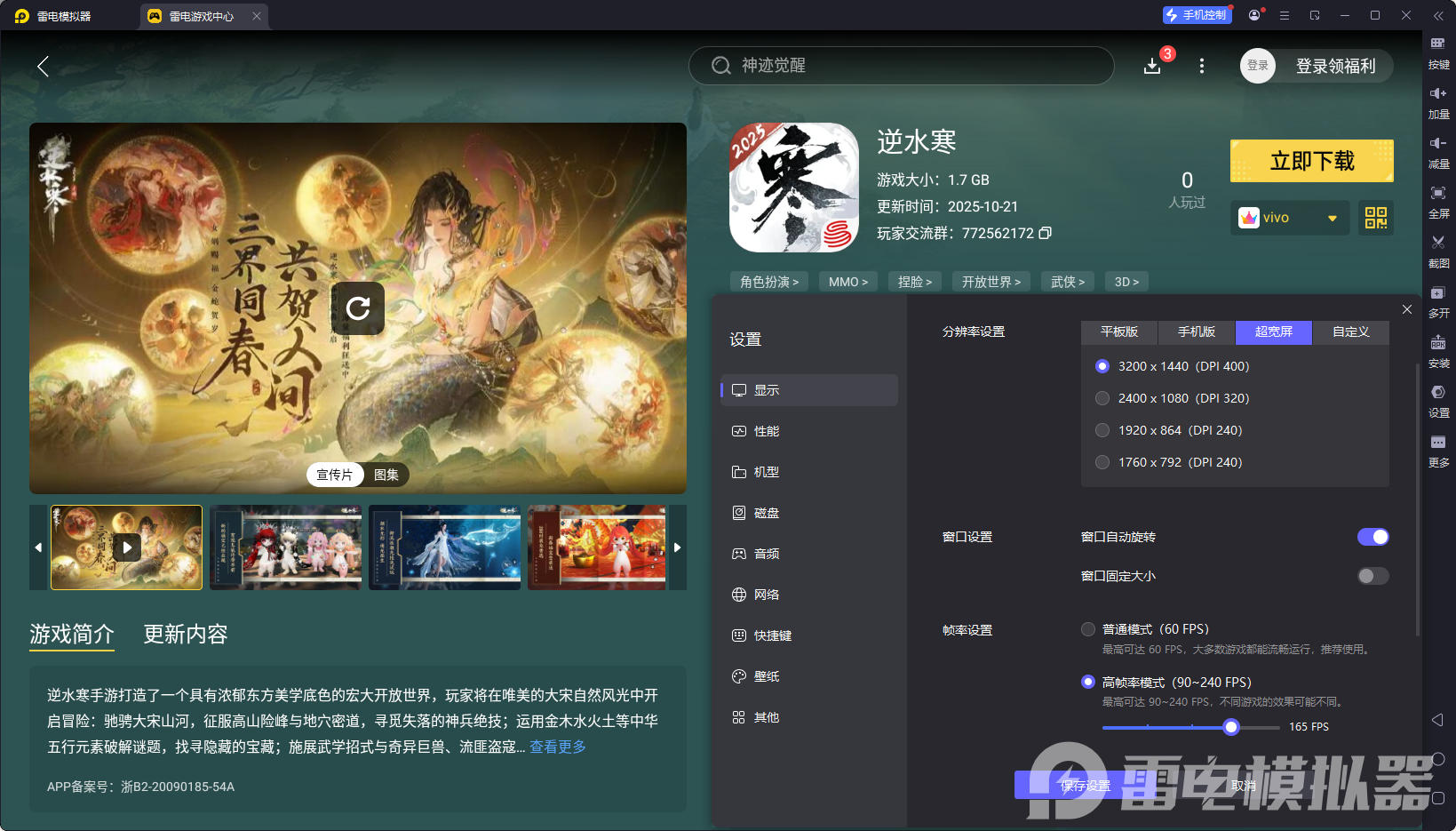Open 设置 gear icon in right sidebar
Viewport: 1456px width, 831px height.
coord(1438,402)
